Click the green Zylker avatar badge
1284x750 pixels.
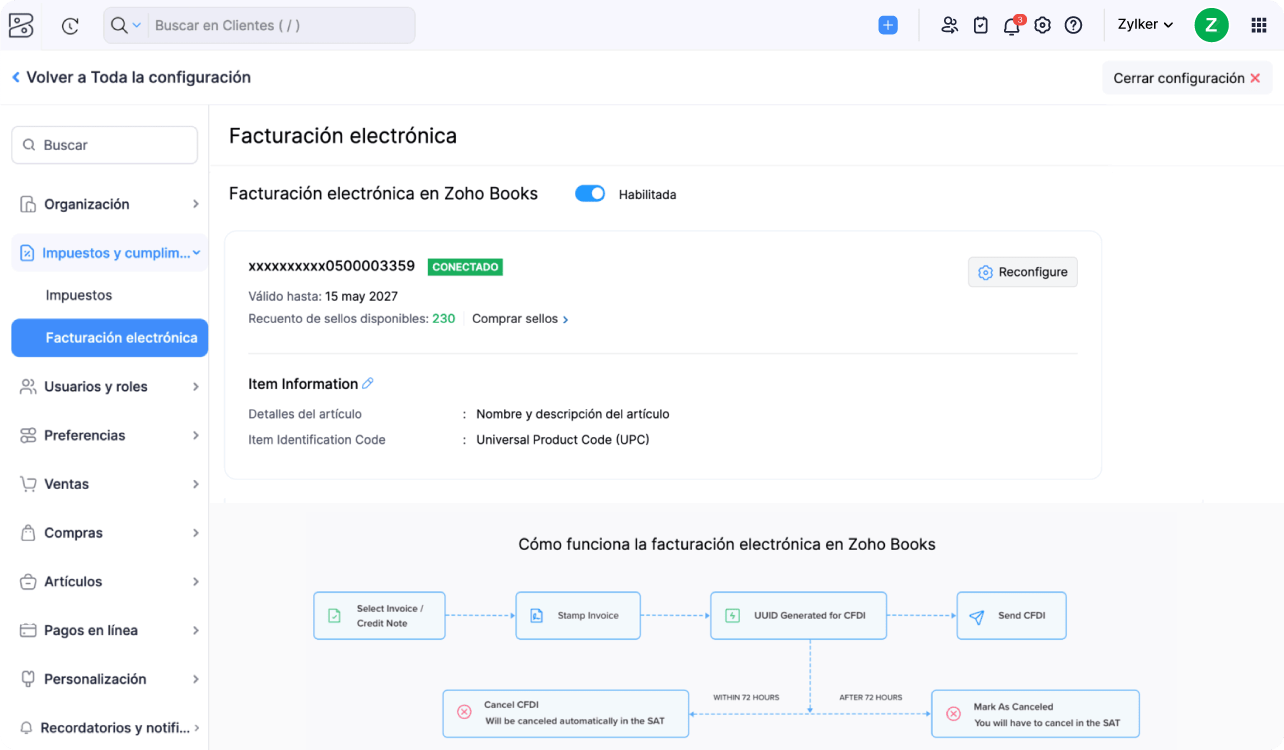click(1211, 24)
